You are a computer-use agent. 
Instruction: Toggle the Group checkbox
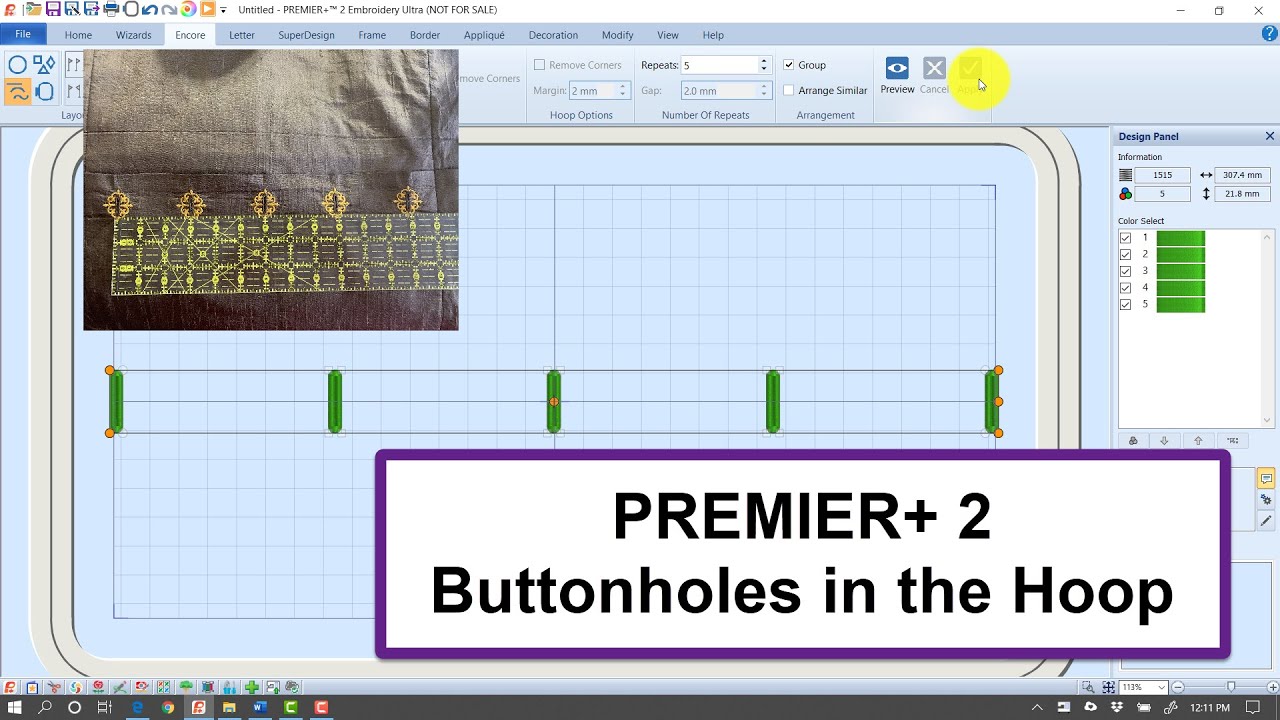click(x=789, y=65)
